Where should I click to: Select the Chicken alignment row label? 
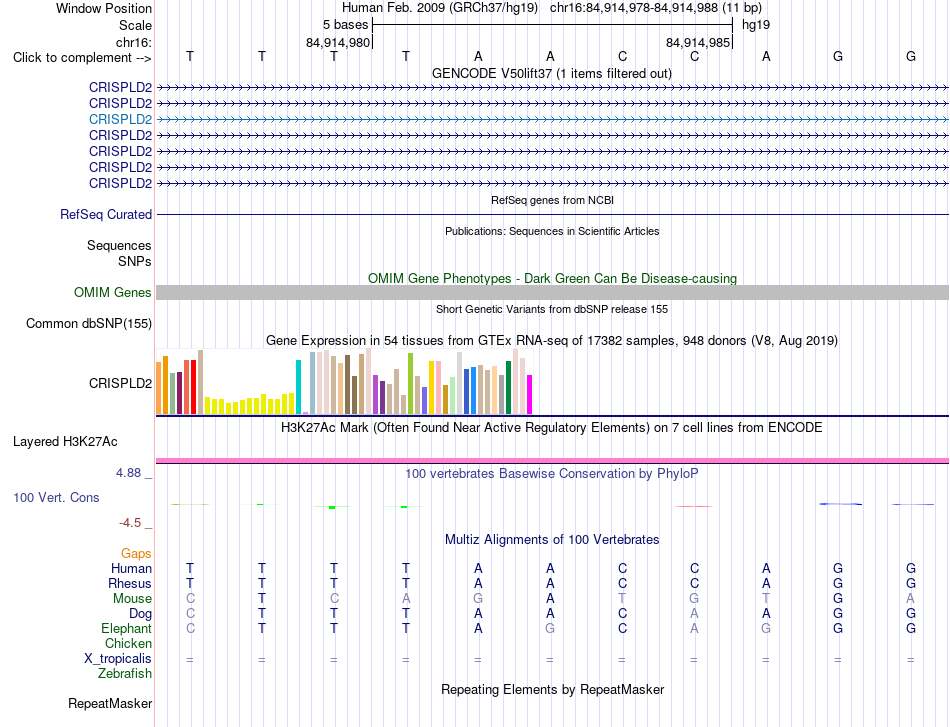coord(128,643)
